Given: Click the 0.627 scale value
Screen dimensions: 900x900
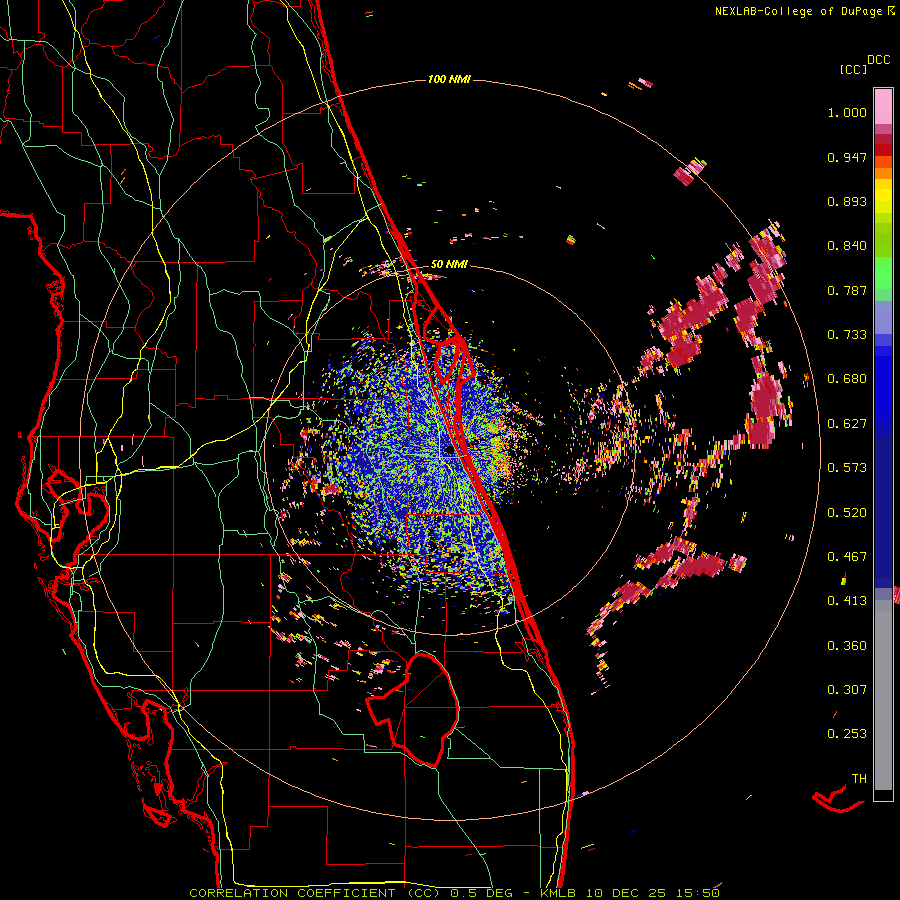Looking at the screenshot, I should (x=847, y=424).
